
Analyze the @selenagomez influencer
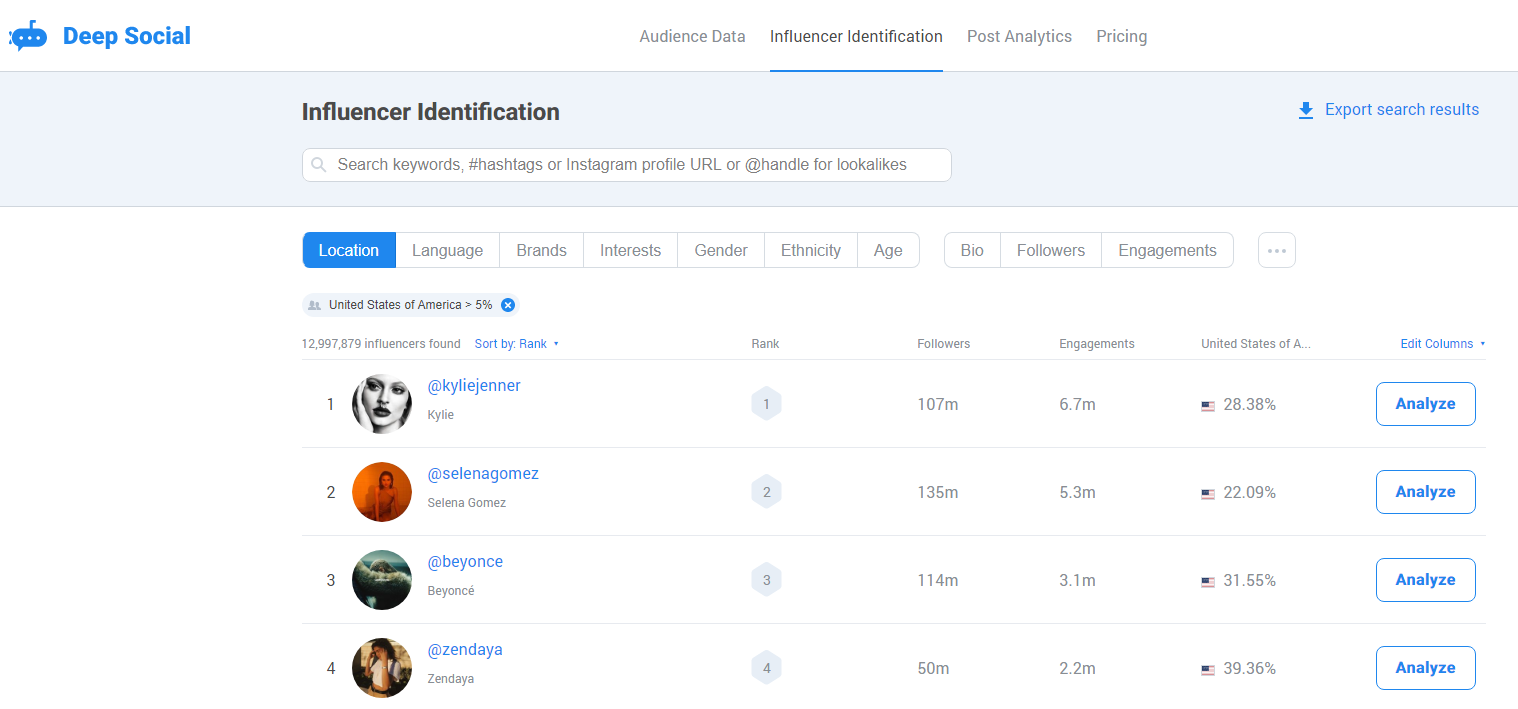1426,492
